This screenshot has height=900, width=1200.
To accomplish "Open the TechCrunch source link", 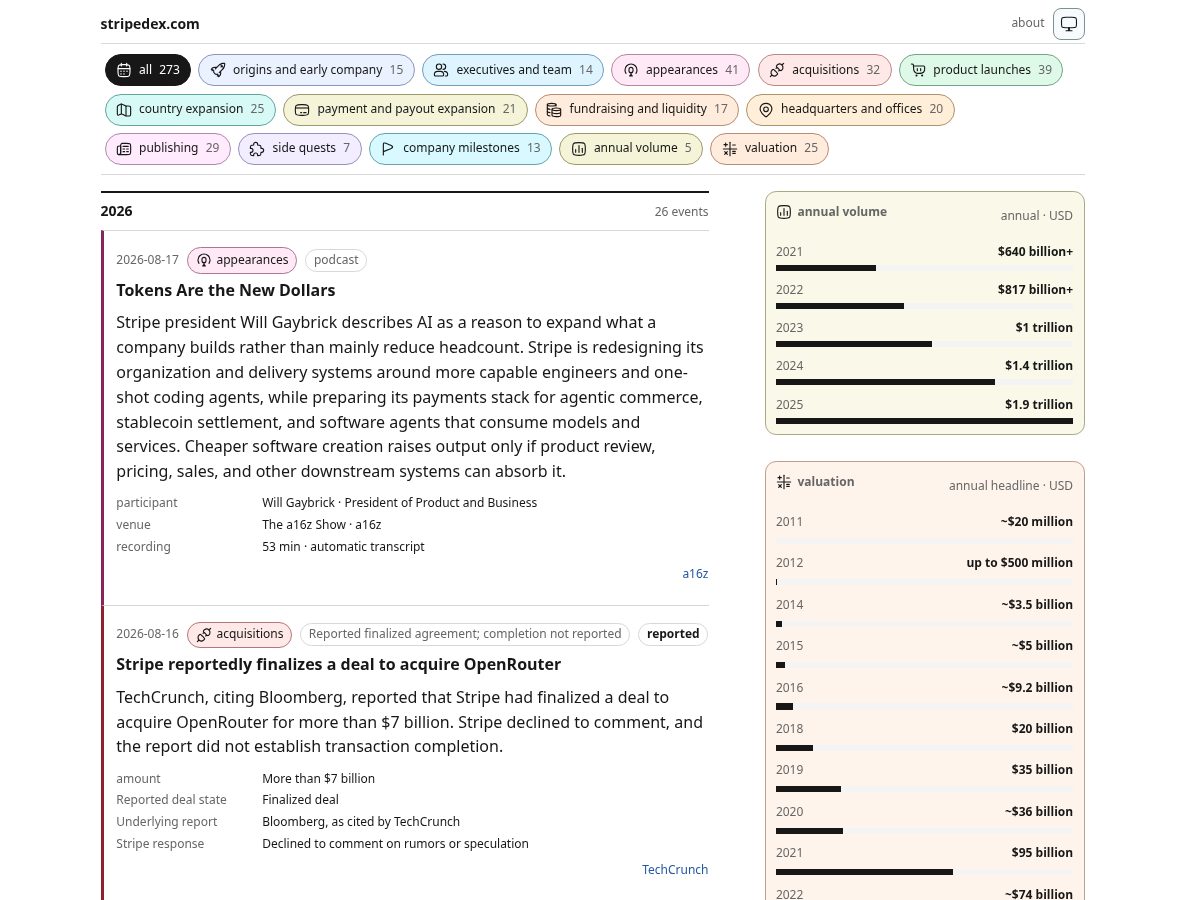I will (x=675, y=870).
